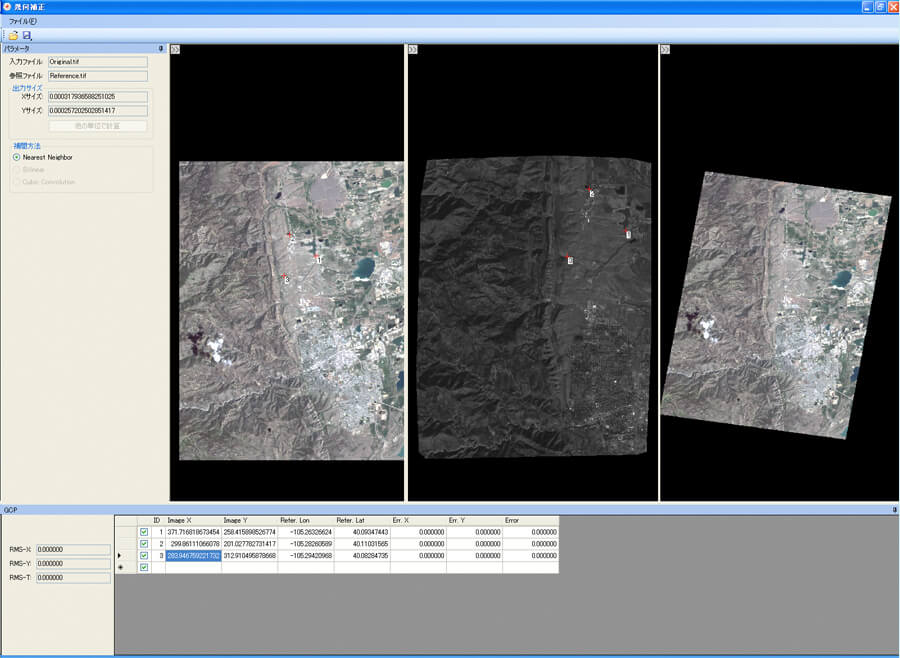
Task: Expand the left image view chevron
Action: (x=175, y=49)
